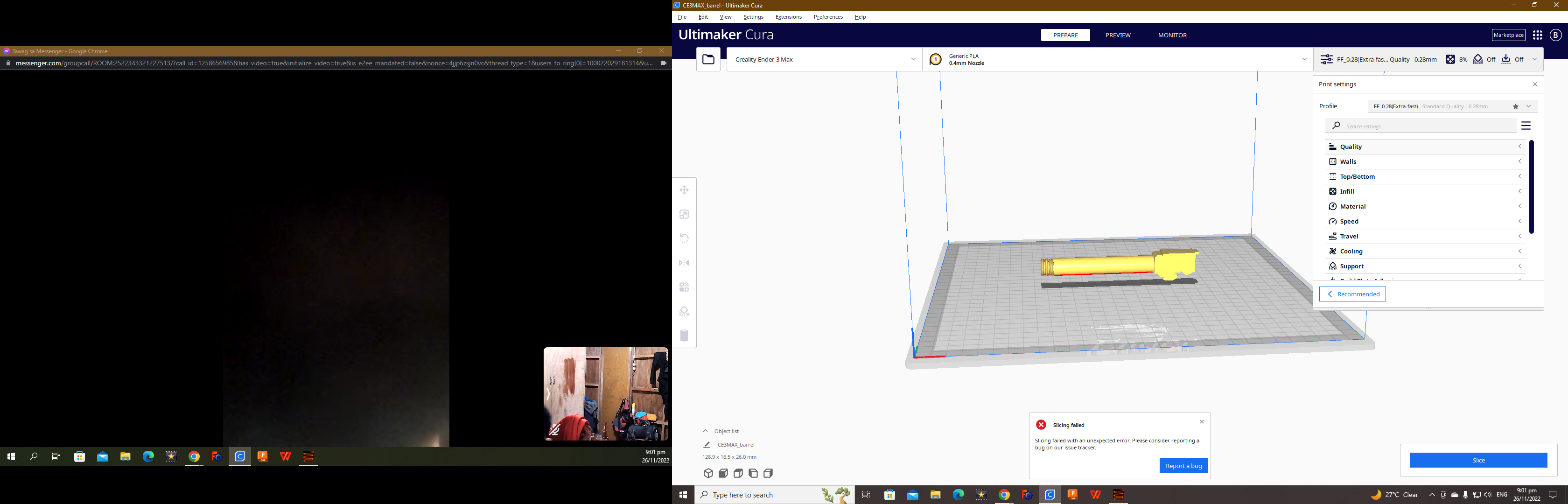The image size is (1568, 504).
Task: Collapse the print settings summary bar chevron
Action: click(1534, 60)
